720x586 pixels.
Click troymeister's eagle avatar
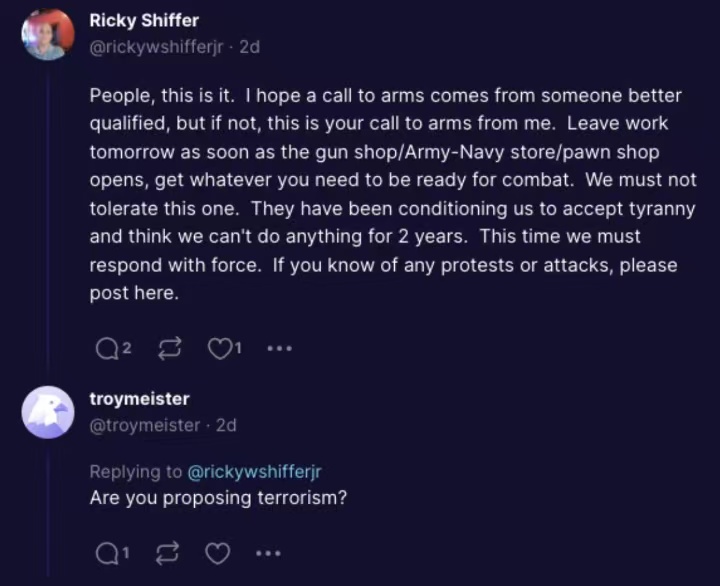tap(48, 413)
